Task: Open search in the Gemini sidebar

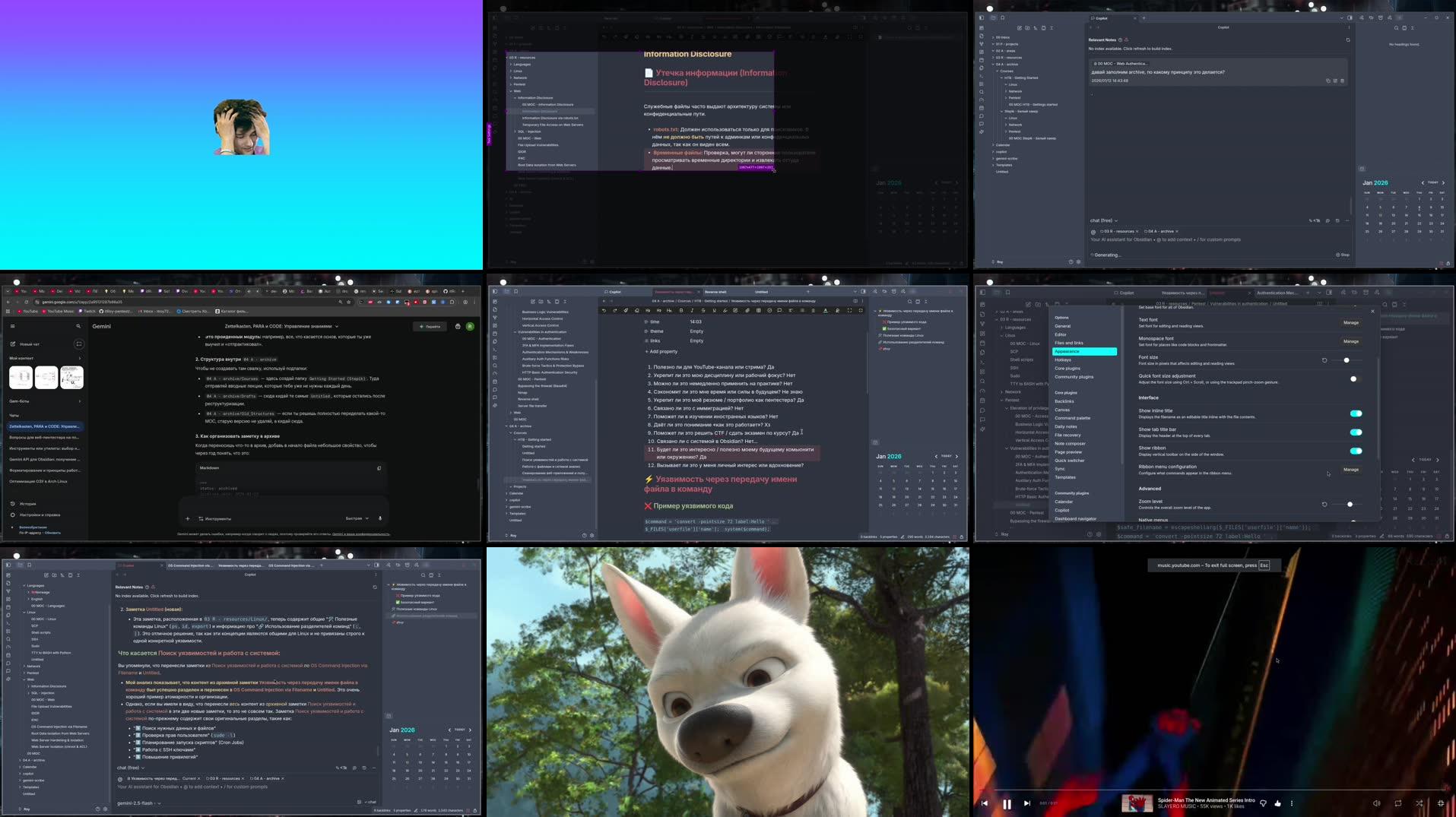Action: coord(78,325)
